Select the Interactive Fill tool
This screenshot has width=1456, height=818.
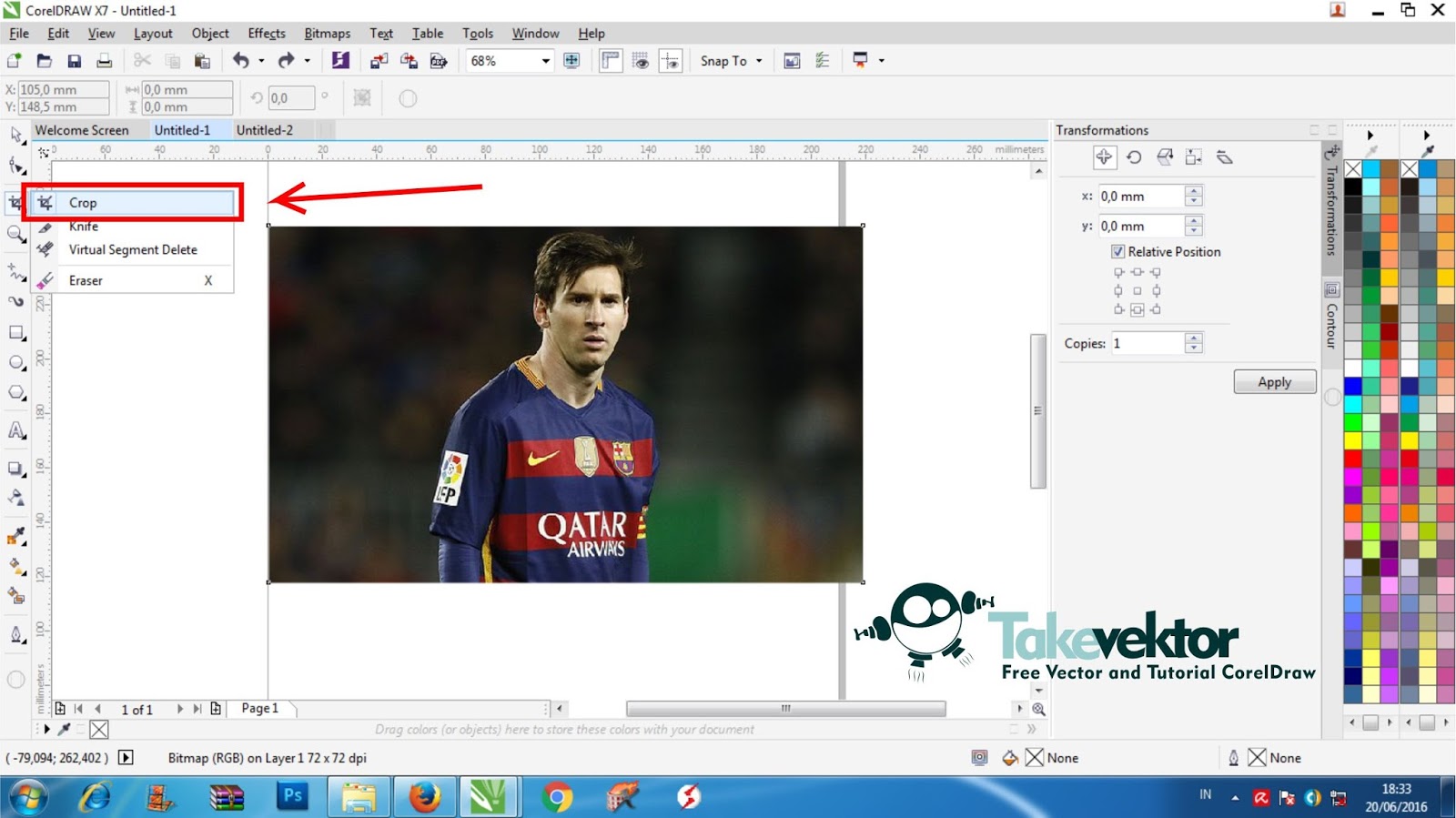pyautogui.click(x=16, y=566)
